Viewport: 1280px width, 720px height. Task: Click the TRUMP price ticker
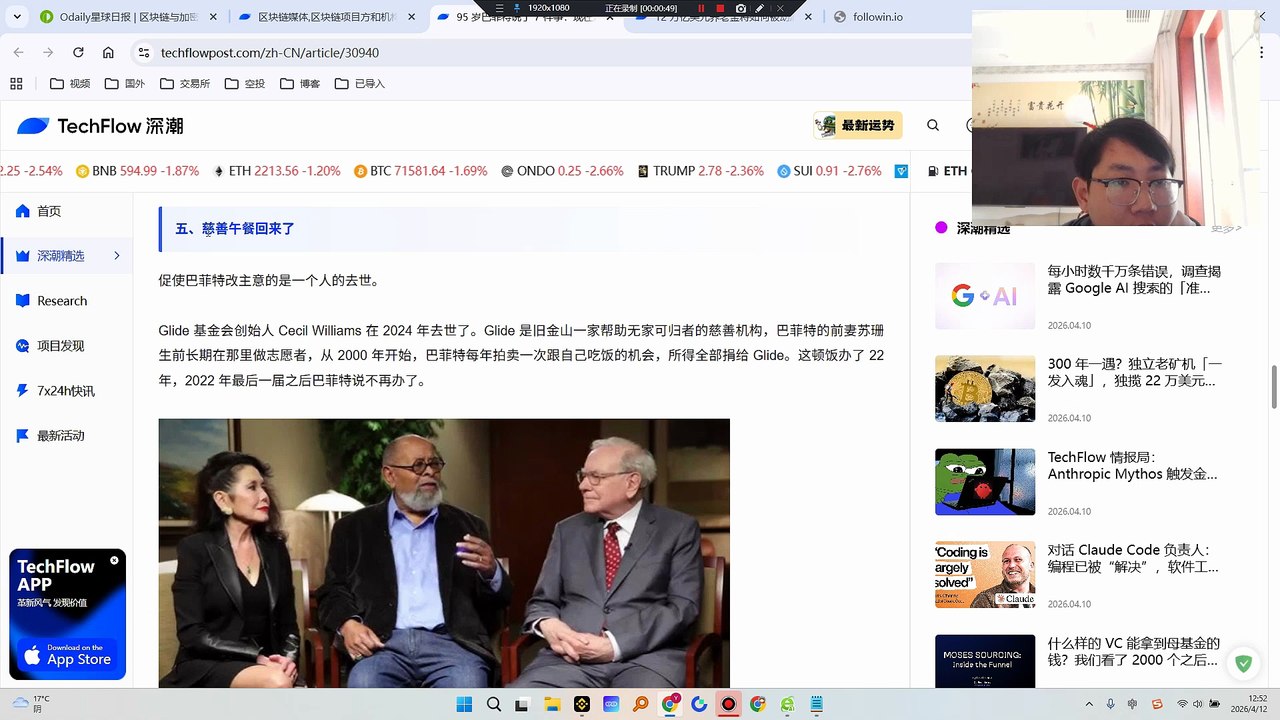tap(700, 171)
